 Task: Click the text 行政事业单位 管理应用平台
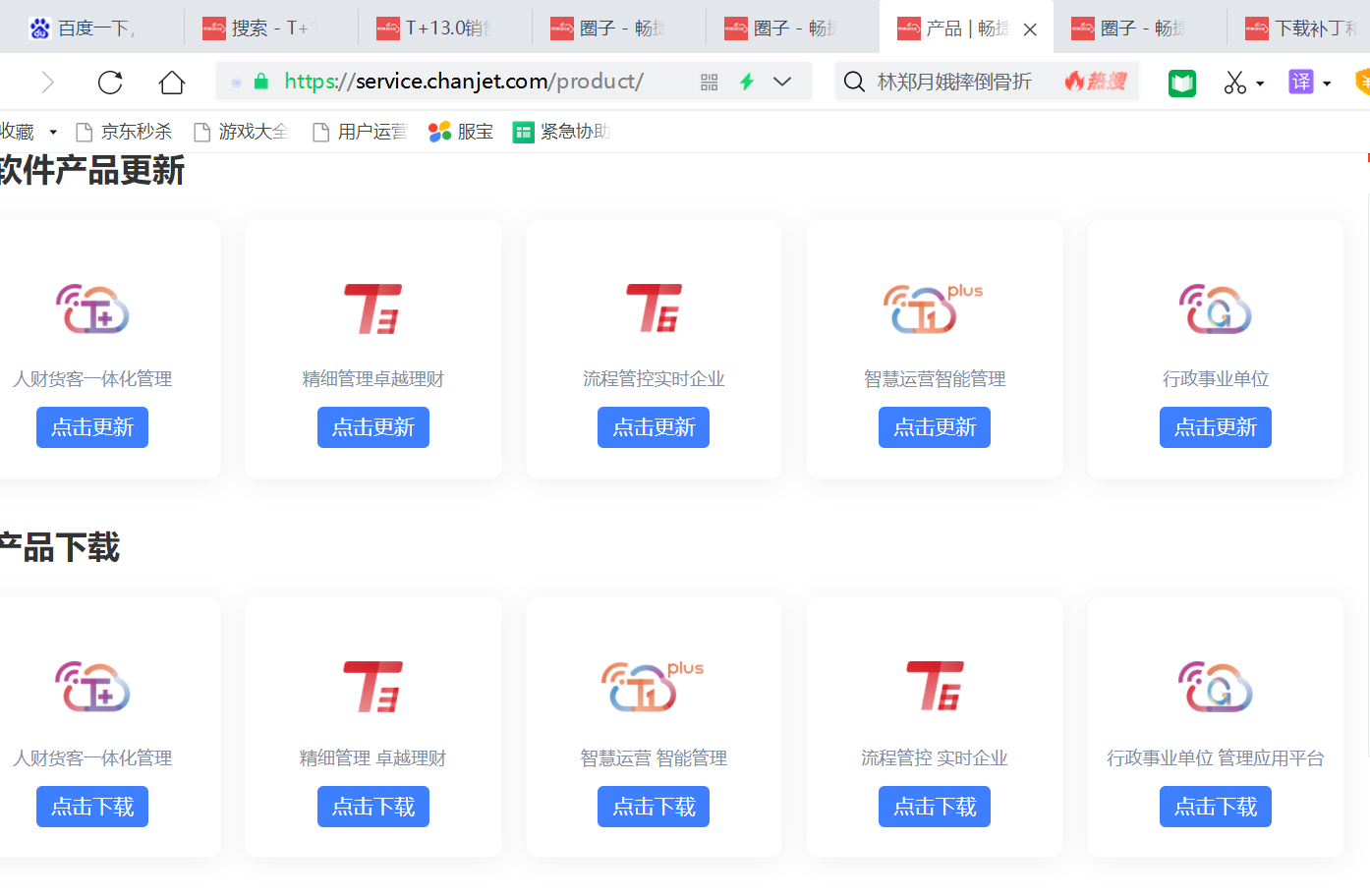pos(1216,758)
